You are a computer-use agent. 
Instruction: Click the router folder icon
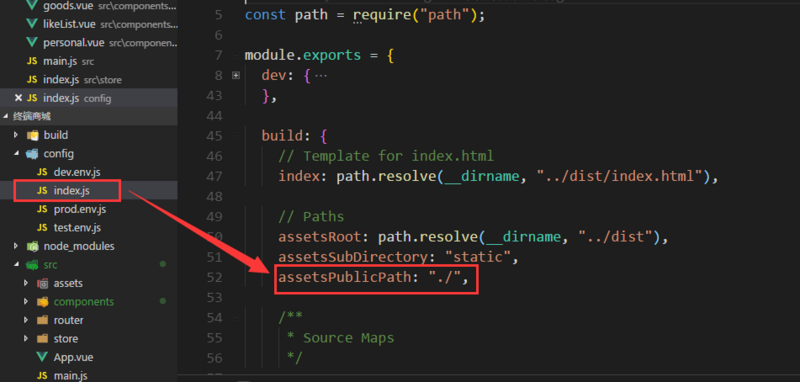tap(43, 320)
